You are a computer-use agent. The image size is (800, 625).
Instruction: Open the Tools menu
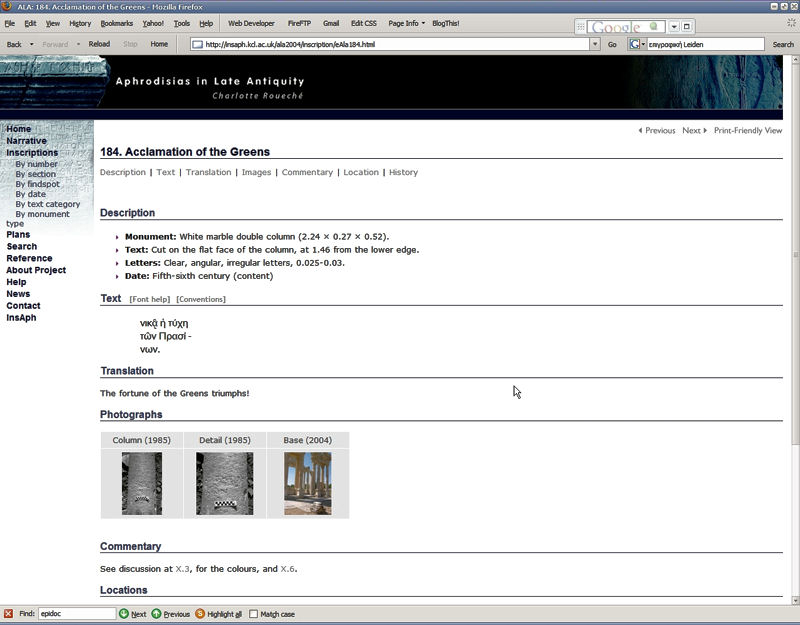[181, 23]
